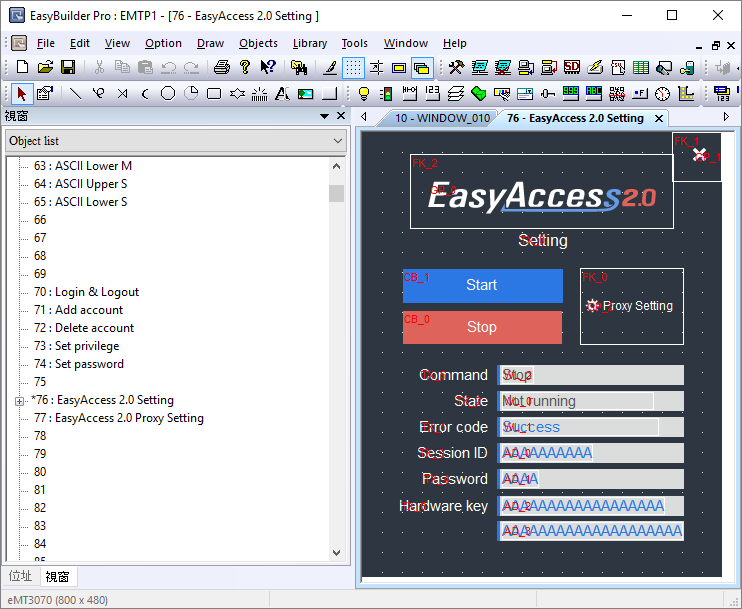The width and height of the screenshot is (742, 609).
Task: Select 63 : ASCII Lower M in list
Action: [83, 166]
